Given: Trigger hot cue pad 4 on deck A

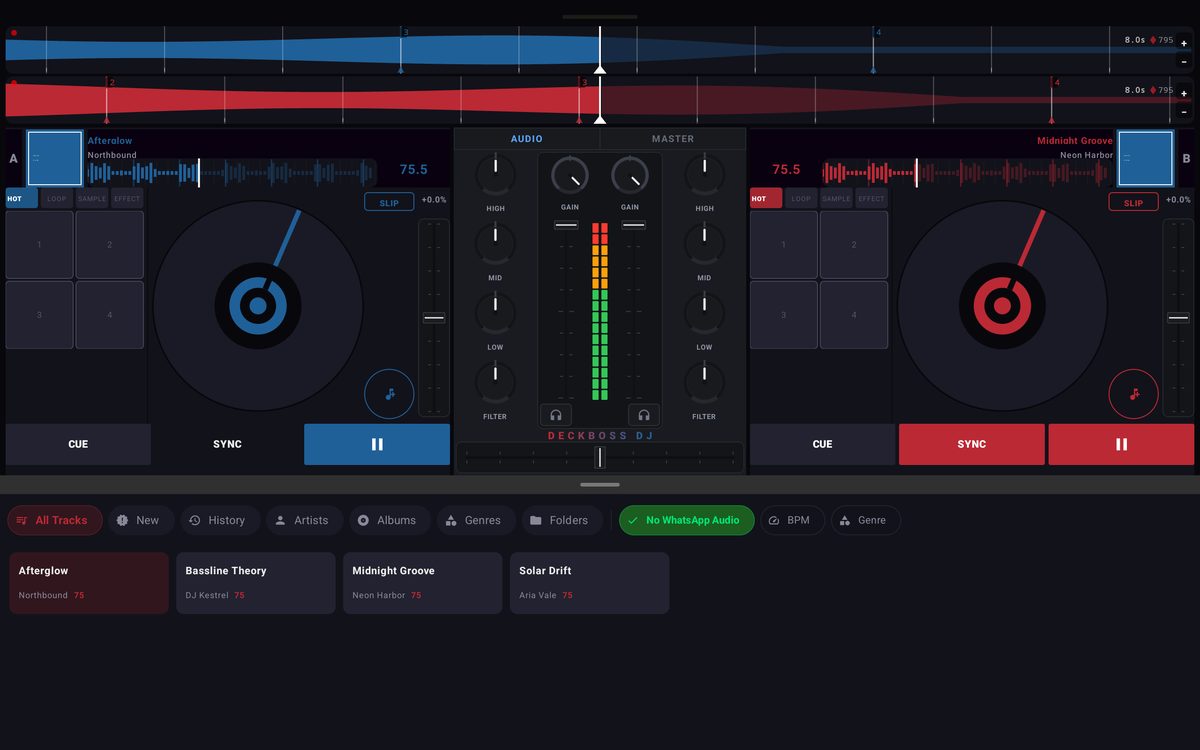Looking at the screenshot, I should coord(110,315).
